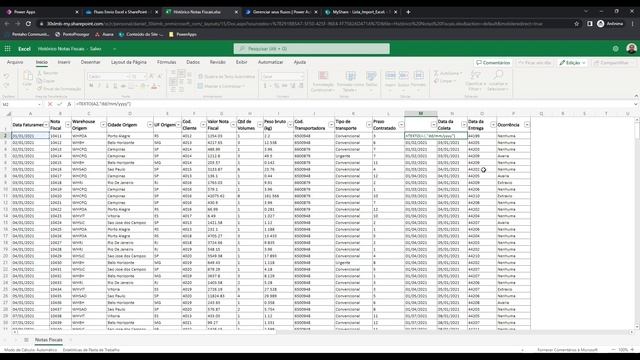This screenshot has height=360, width=640.
Task: Click the user profile picture in the Excel header
Action: coord(631,49)
